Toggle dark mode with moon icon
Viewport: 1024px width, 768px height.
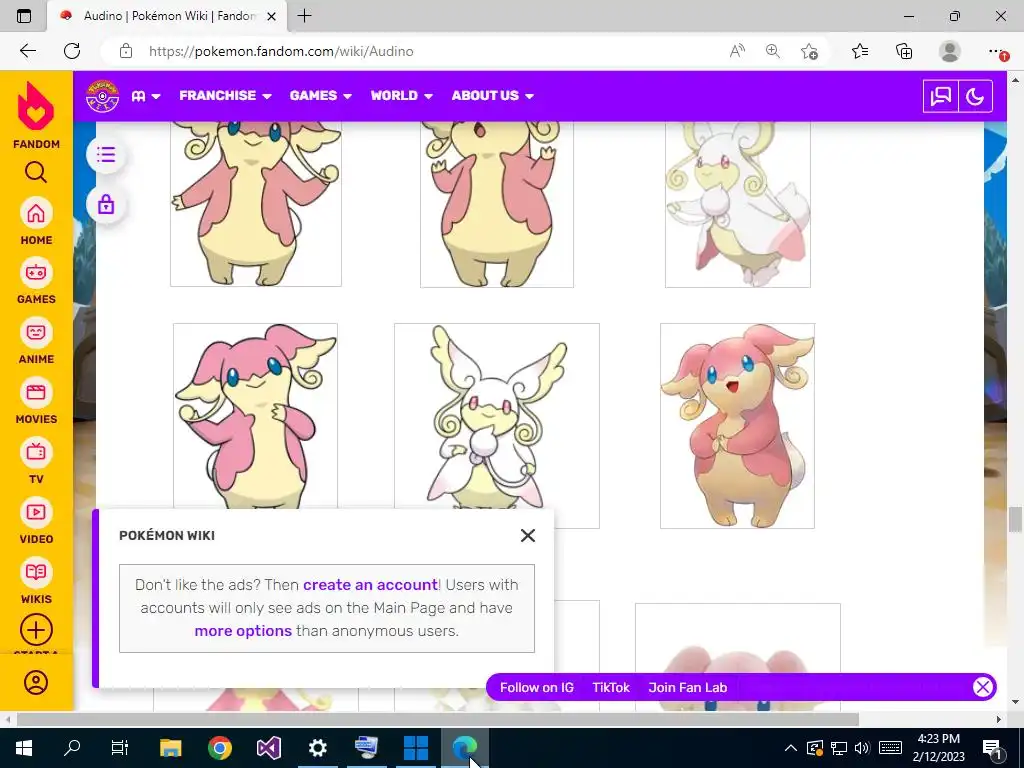[975, 97]
